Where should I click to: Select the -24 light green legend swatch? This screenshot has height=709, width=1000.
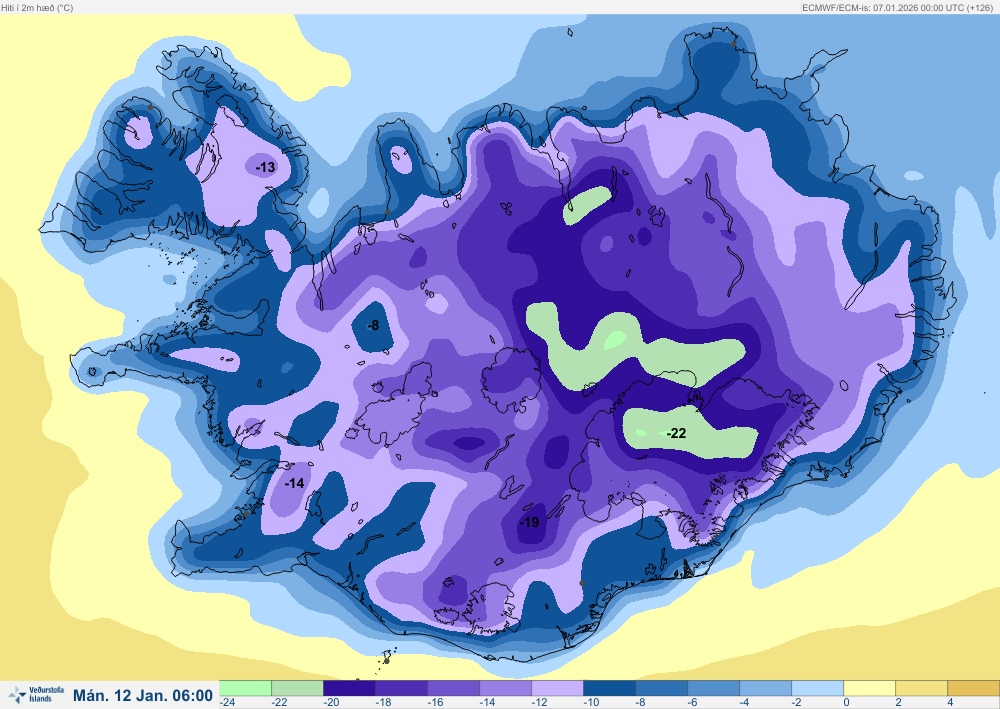click(246, 688)
